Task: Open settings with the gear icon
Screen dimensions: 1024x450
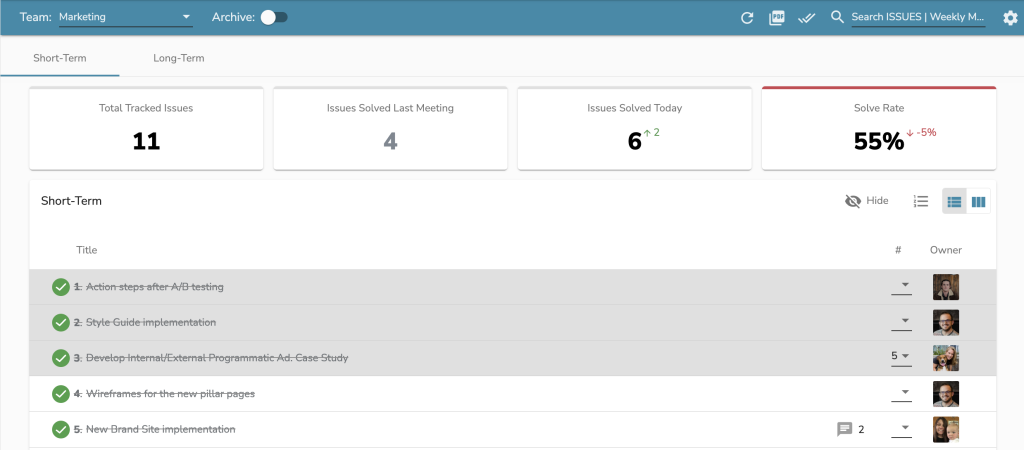Action: point(1009,18)
